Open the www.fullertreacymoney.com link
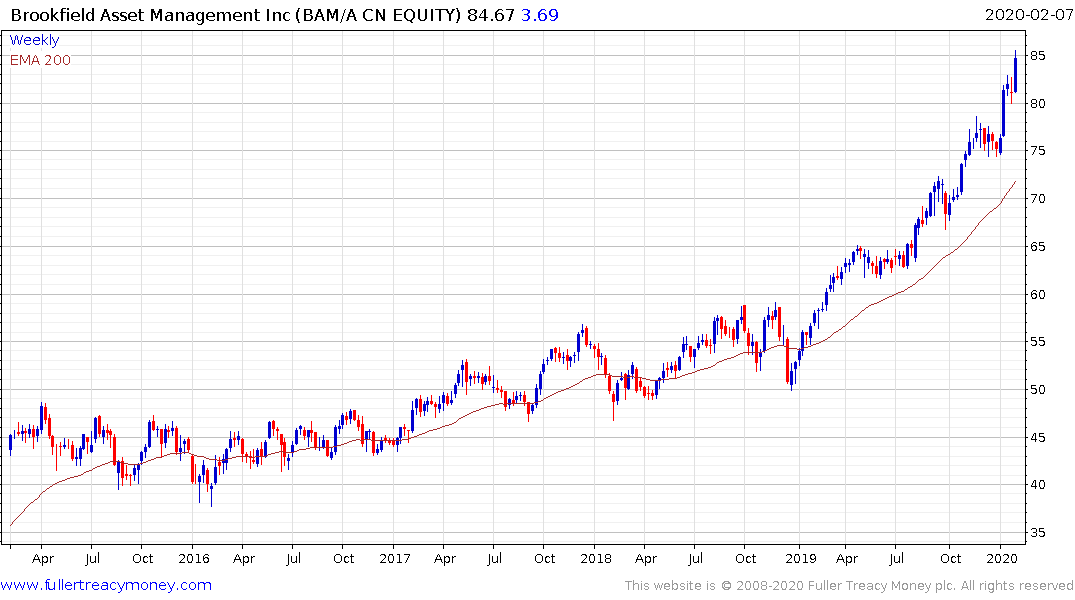 (106, 585)
